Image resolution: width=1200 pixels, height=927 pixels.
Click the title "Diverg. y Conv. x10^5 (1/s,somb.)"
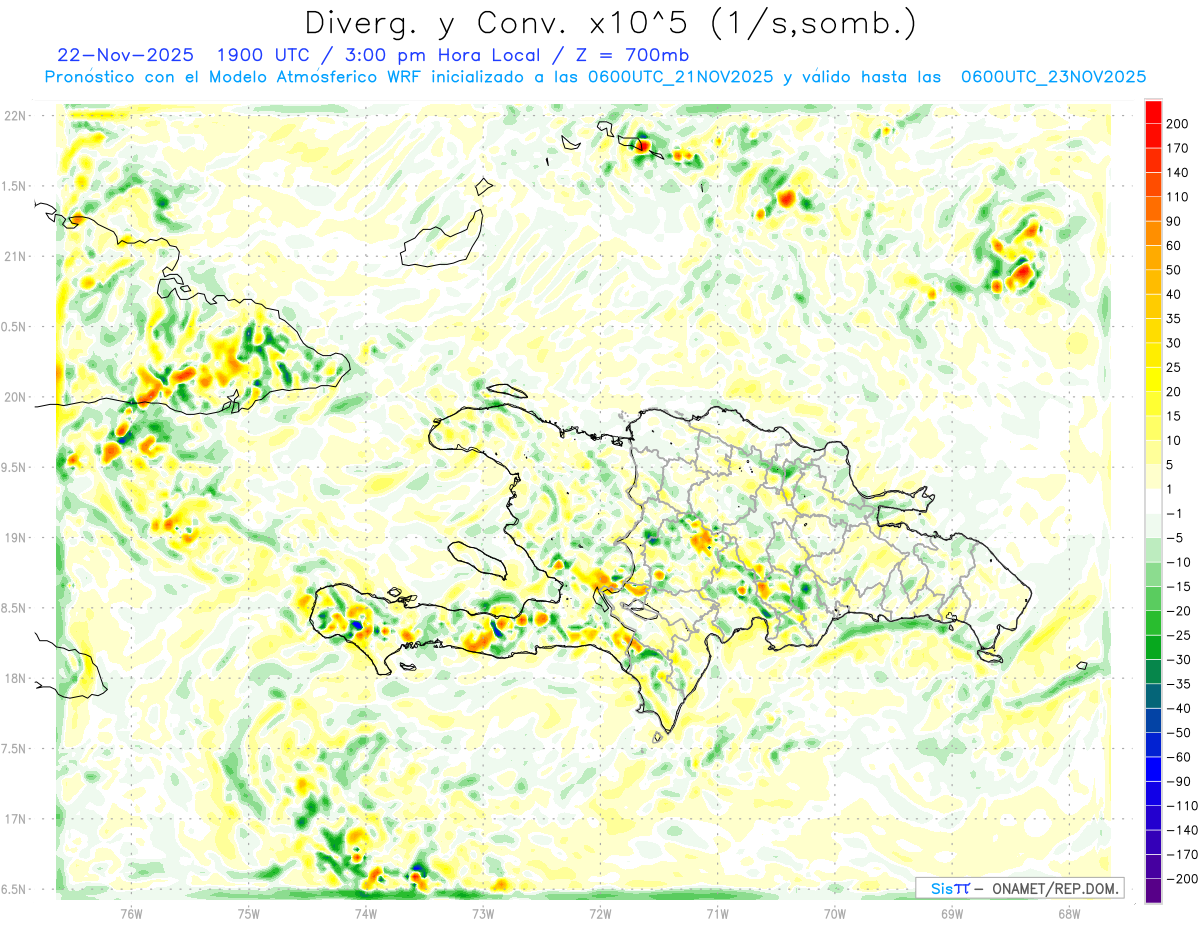610,23
